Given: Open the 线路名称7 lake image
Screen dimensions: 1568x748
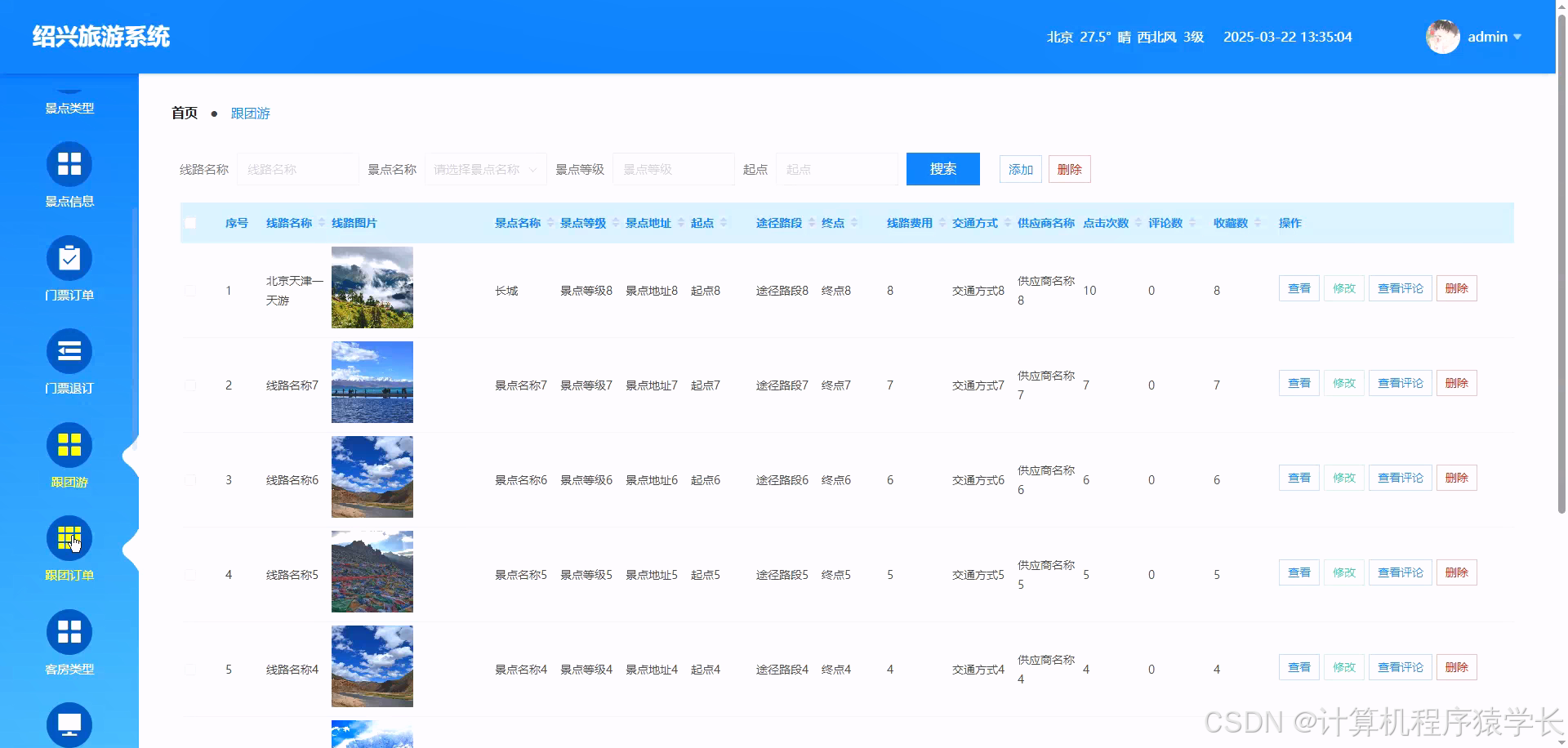Looking at the screenshot, I should (372, 382).
